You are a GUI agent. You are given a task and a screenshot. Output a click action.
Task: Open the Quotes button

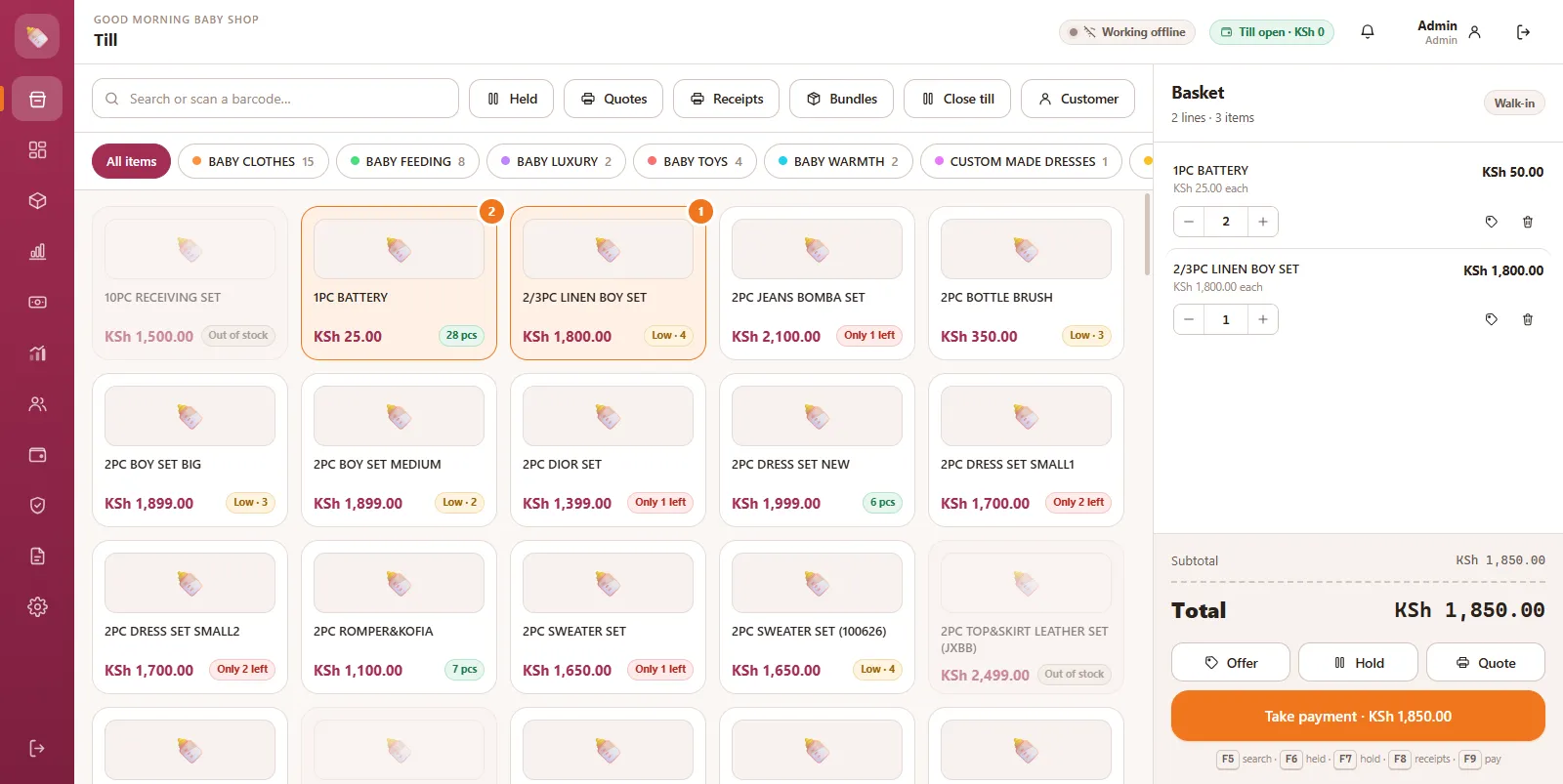pyautogui.click(x=613, y=99)
